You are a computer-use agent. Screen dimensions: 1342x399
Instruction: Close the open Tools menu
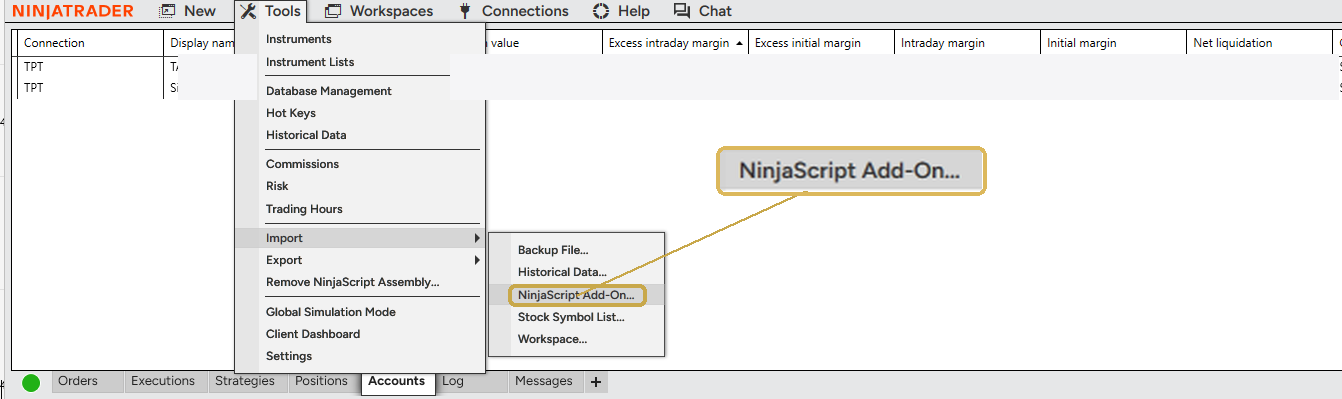coord(271,11)
